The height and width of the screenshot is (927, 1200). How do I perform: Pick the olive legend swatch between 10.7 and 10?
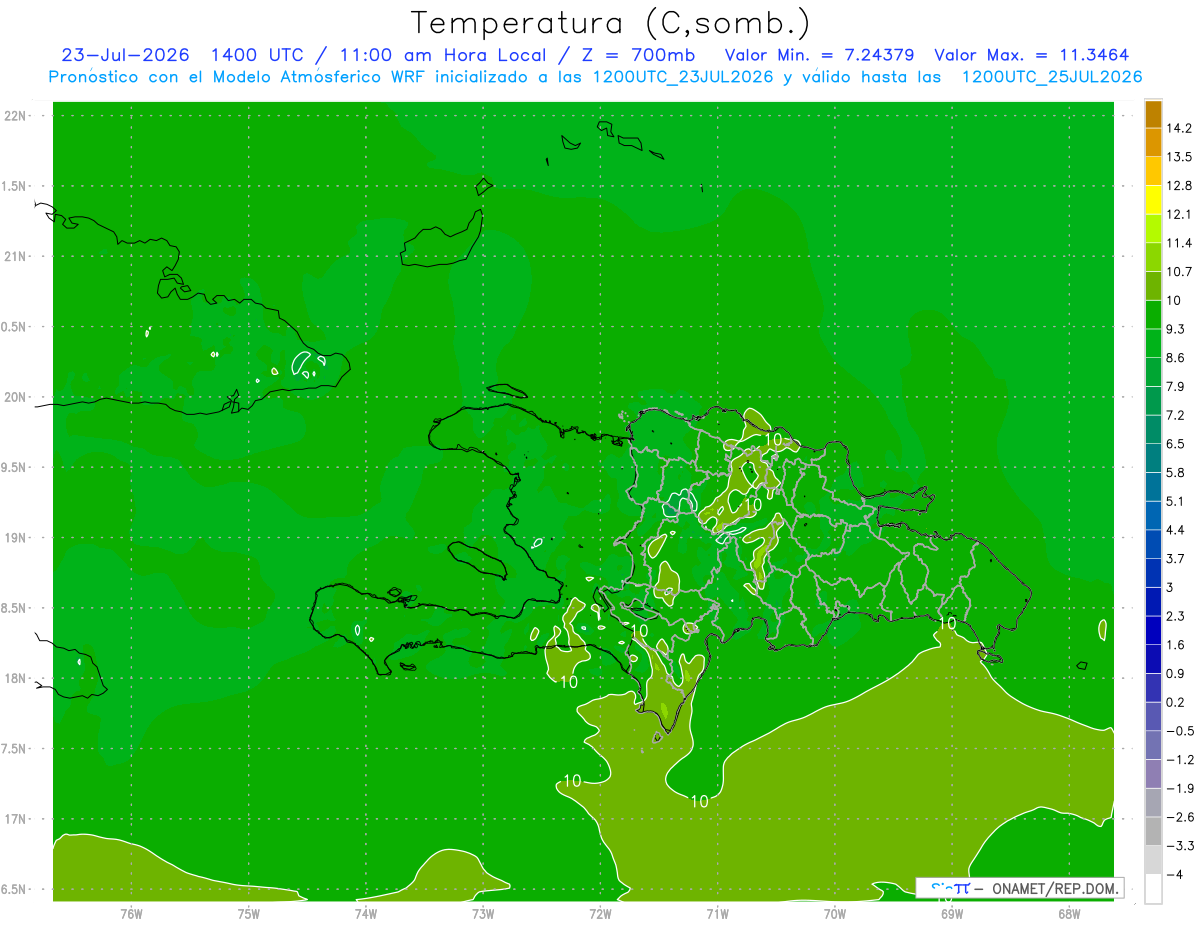pos(1153,286)
